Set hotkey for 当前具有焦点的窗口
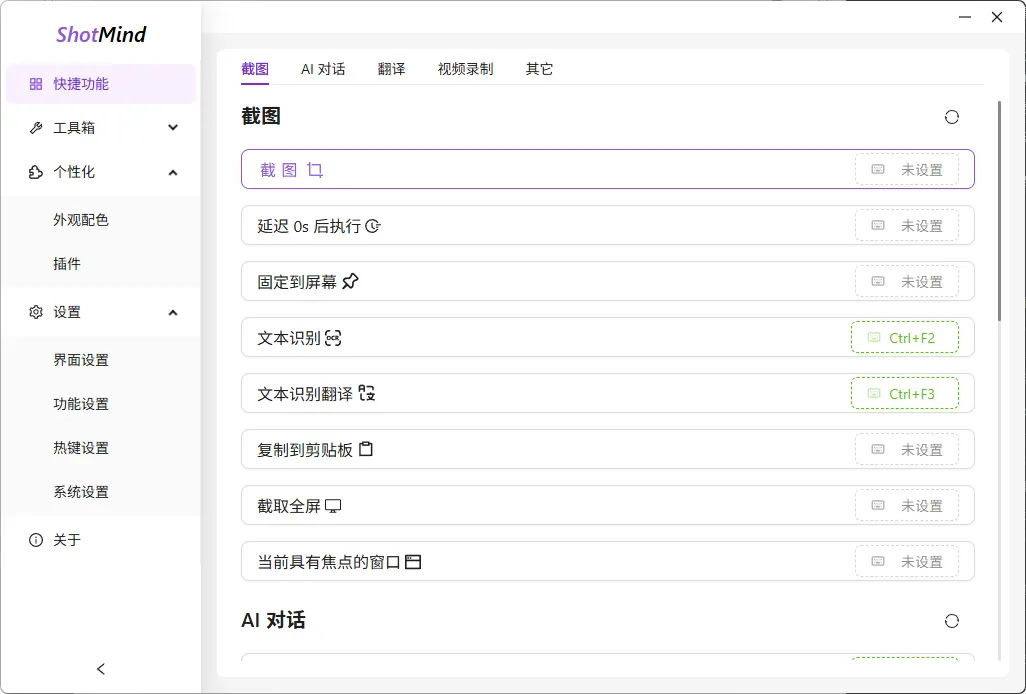Viewport: 1026px width, 694px height. click(x=907, y=561)
